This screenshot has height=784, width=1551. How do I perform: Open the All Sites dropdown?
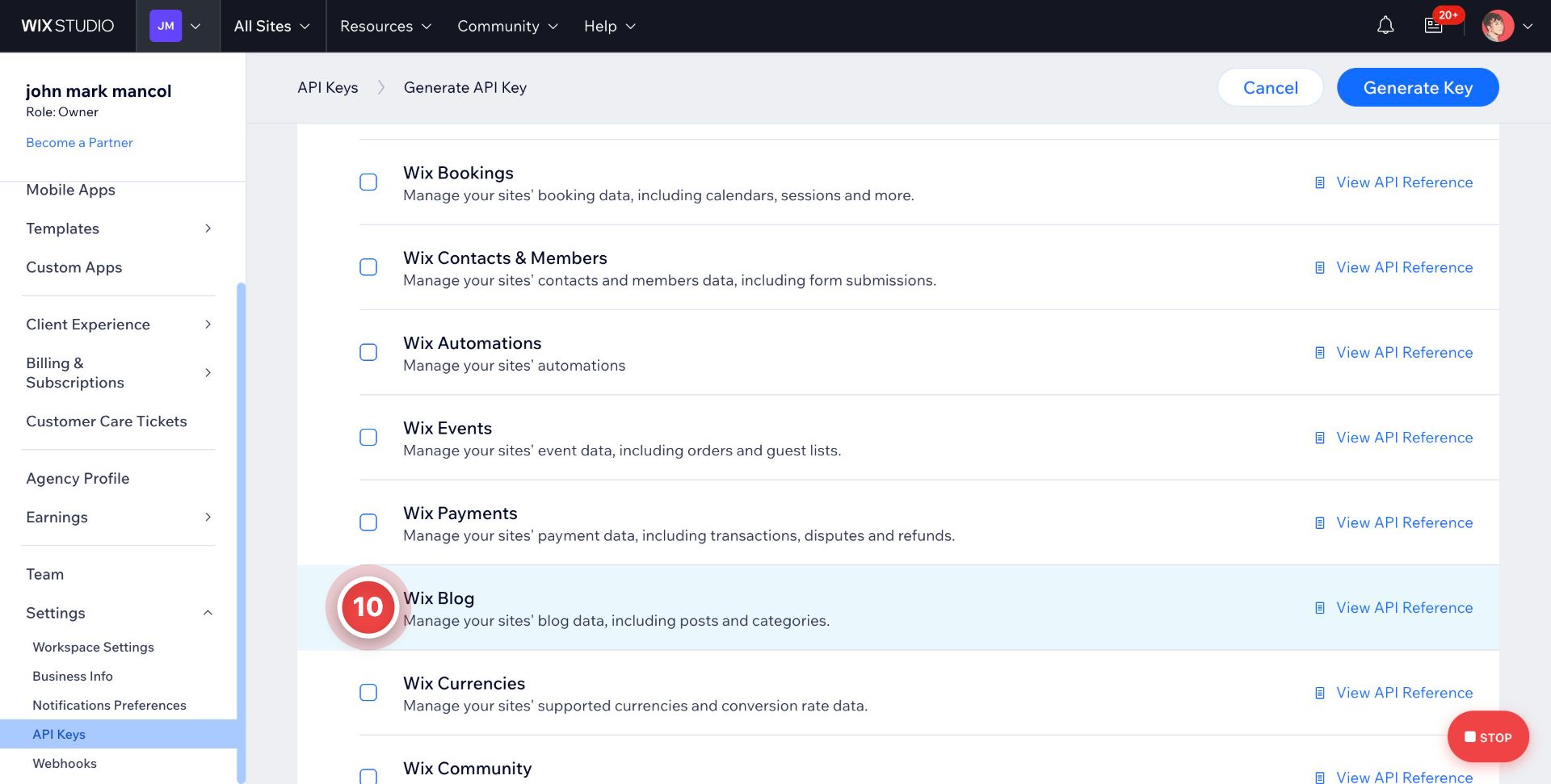pos(271,26)
